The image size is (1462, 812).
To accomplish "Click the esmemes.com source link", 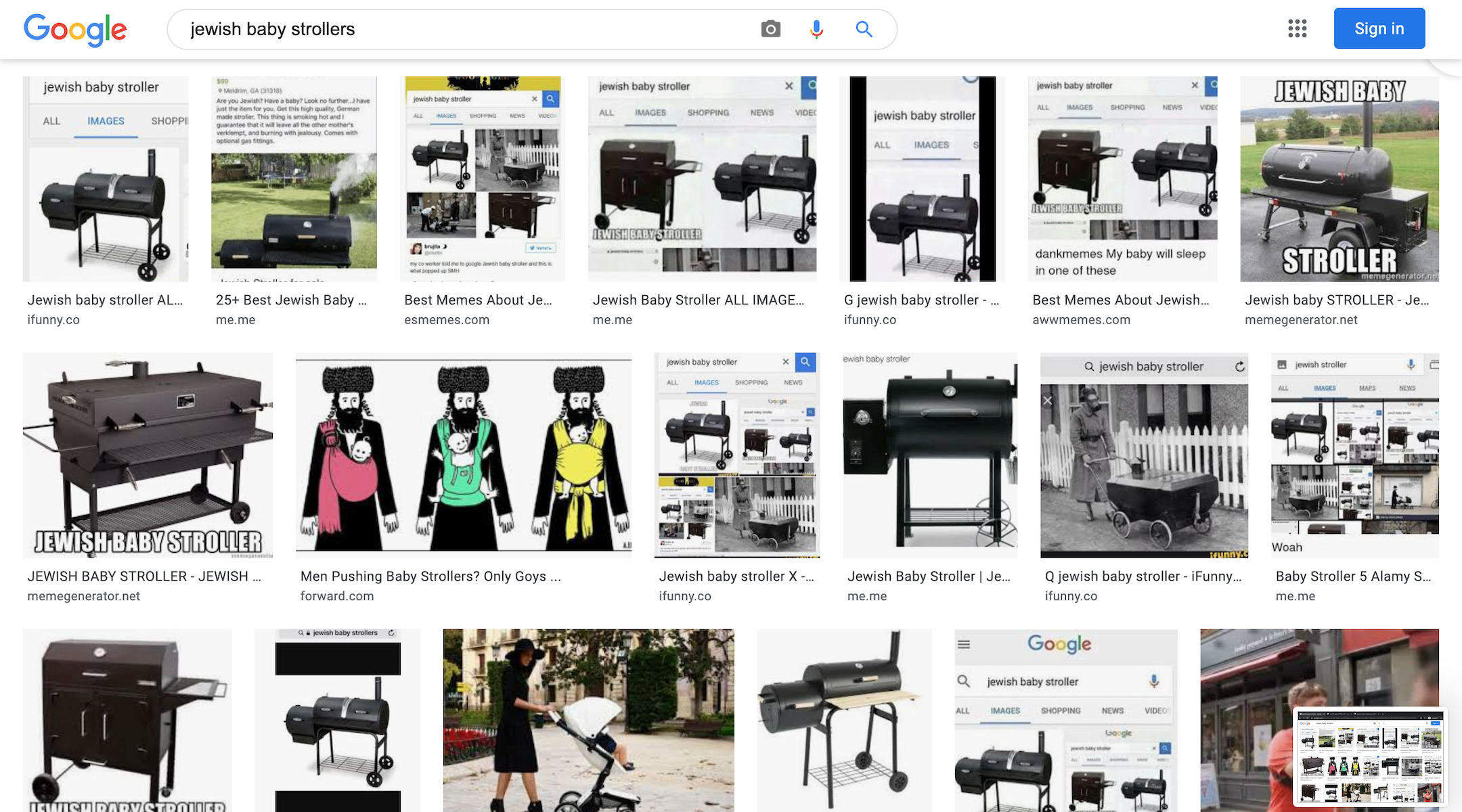I will tap(446, 320).
